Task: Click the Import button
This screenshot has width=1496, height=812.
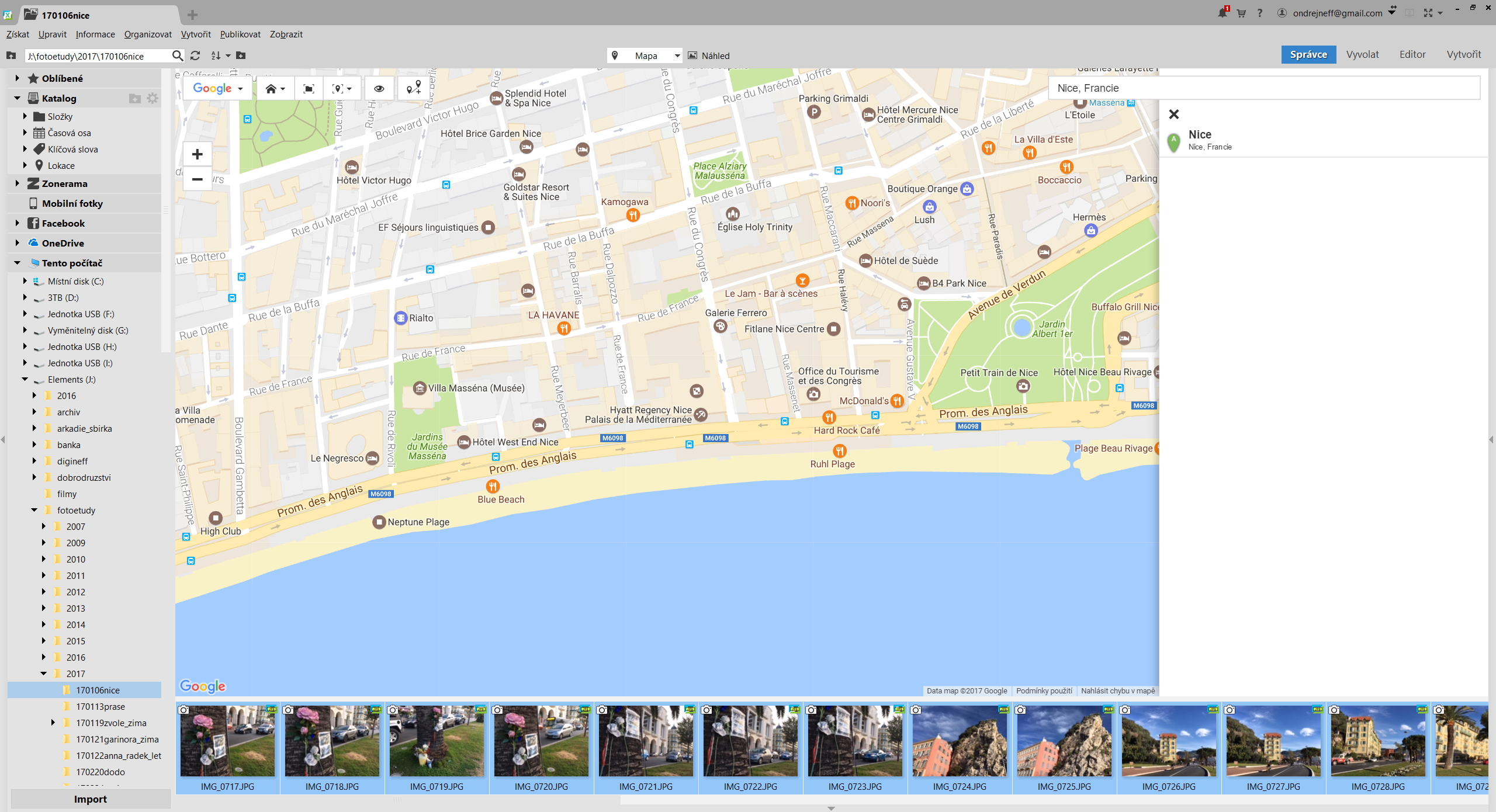Action: click(91, 799)
